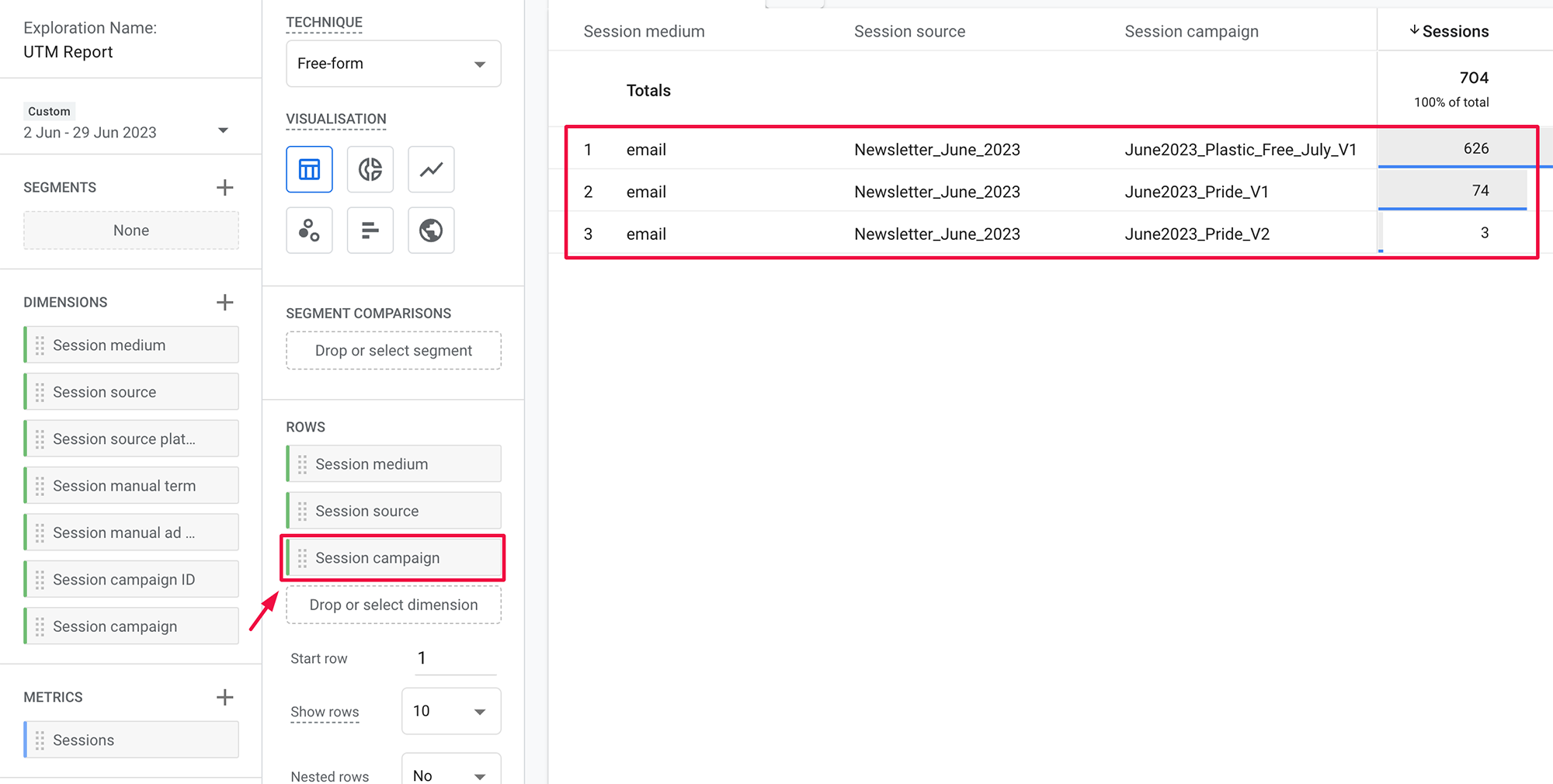Sort by the Sessions column header

click(1449, 31)
